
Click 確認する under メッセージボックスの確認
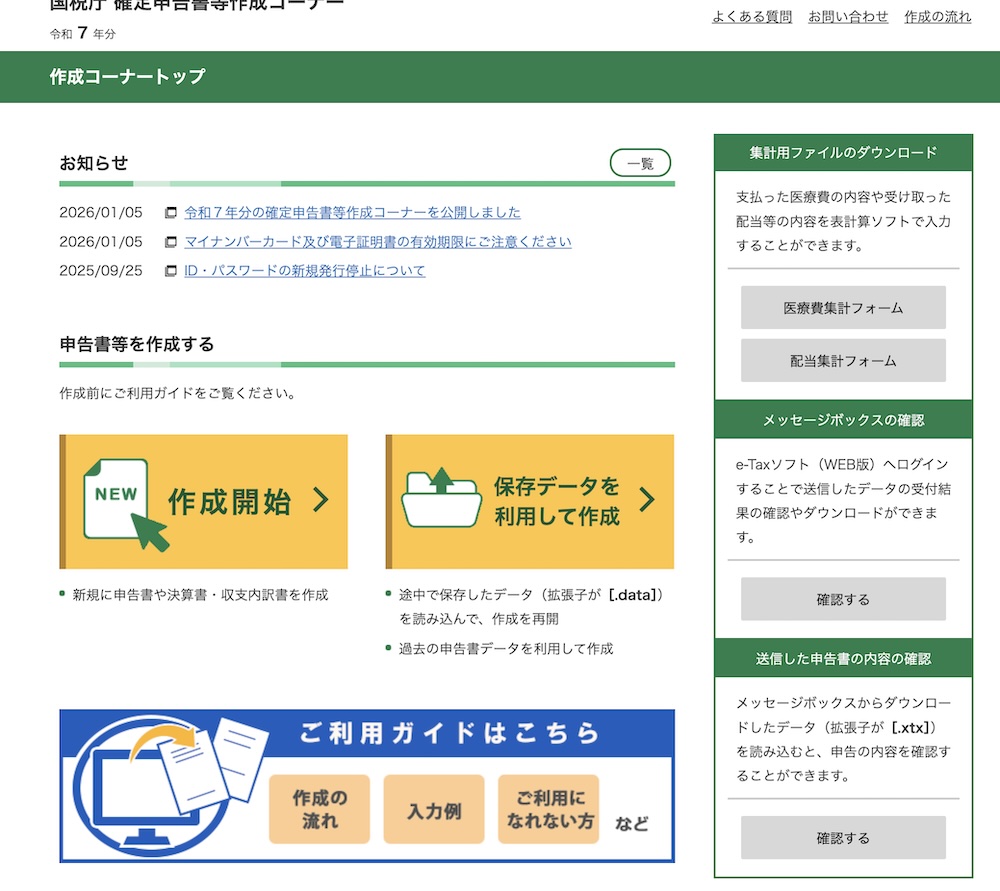842,599
